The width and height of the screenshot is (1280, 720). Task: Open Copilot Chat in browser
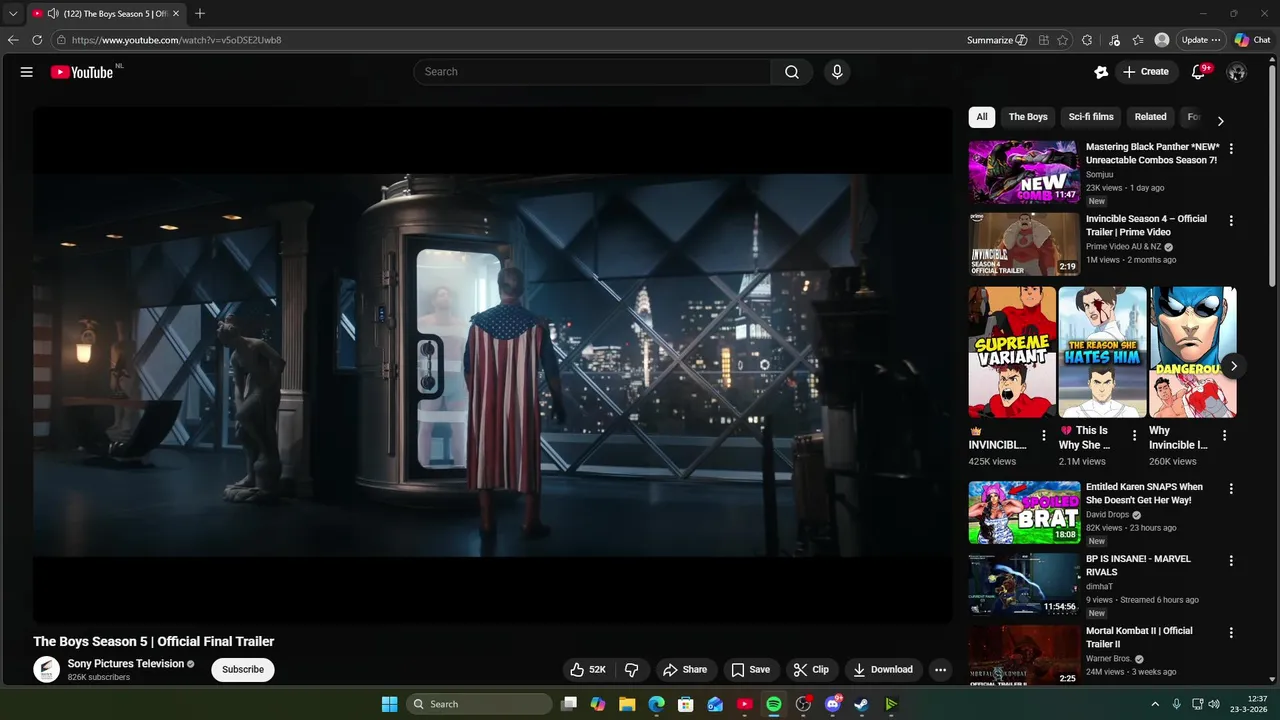[1253, 40]
